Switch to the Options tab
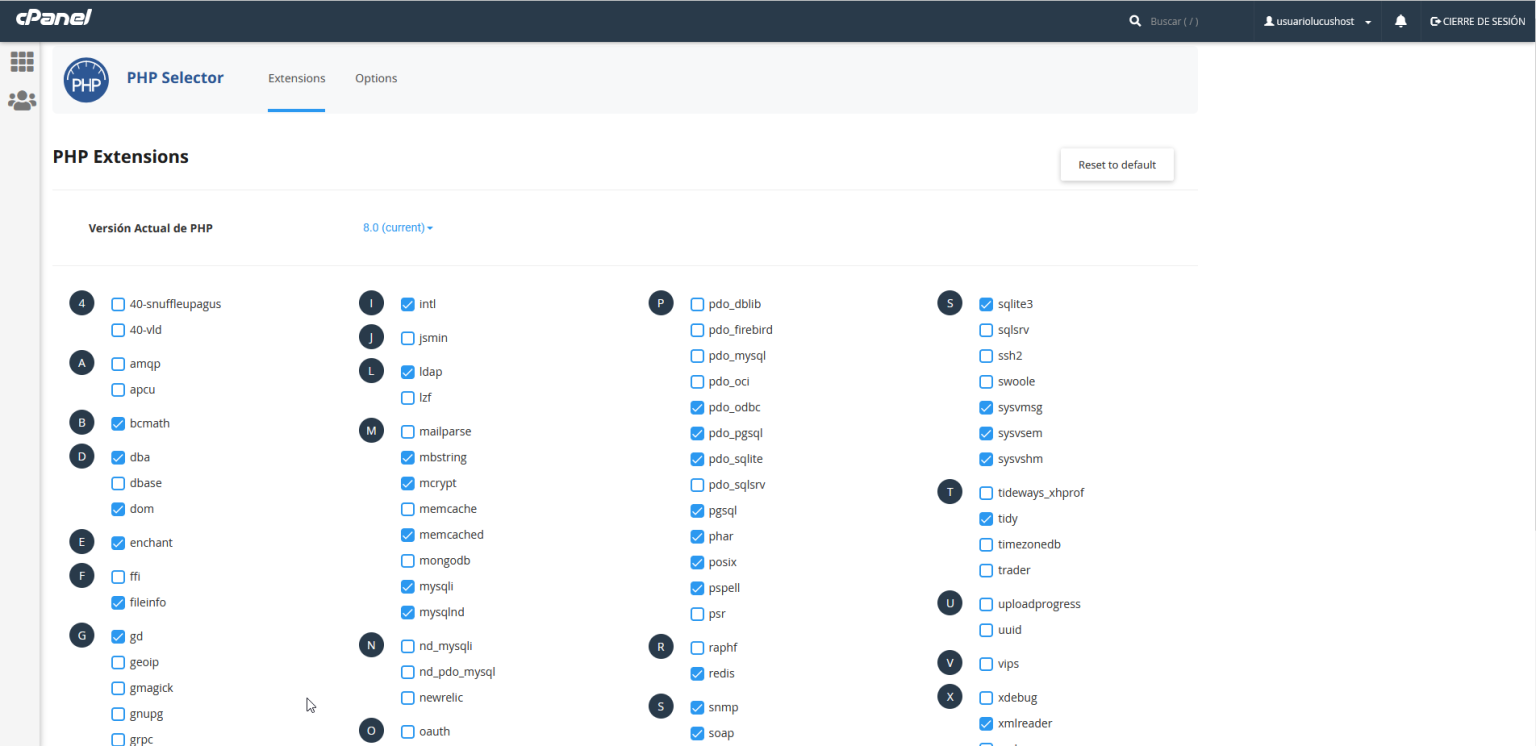This screenshot has width=1536, height=746. [376, 78]
